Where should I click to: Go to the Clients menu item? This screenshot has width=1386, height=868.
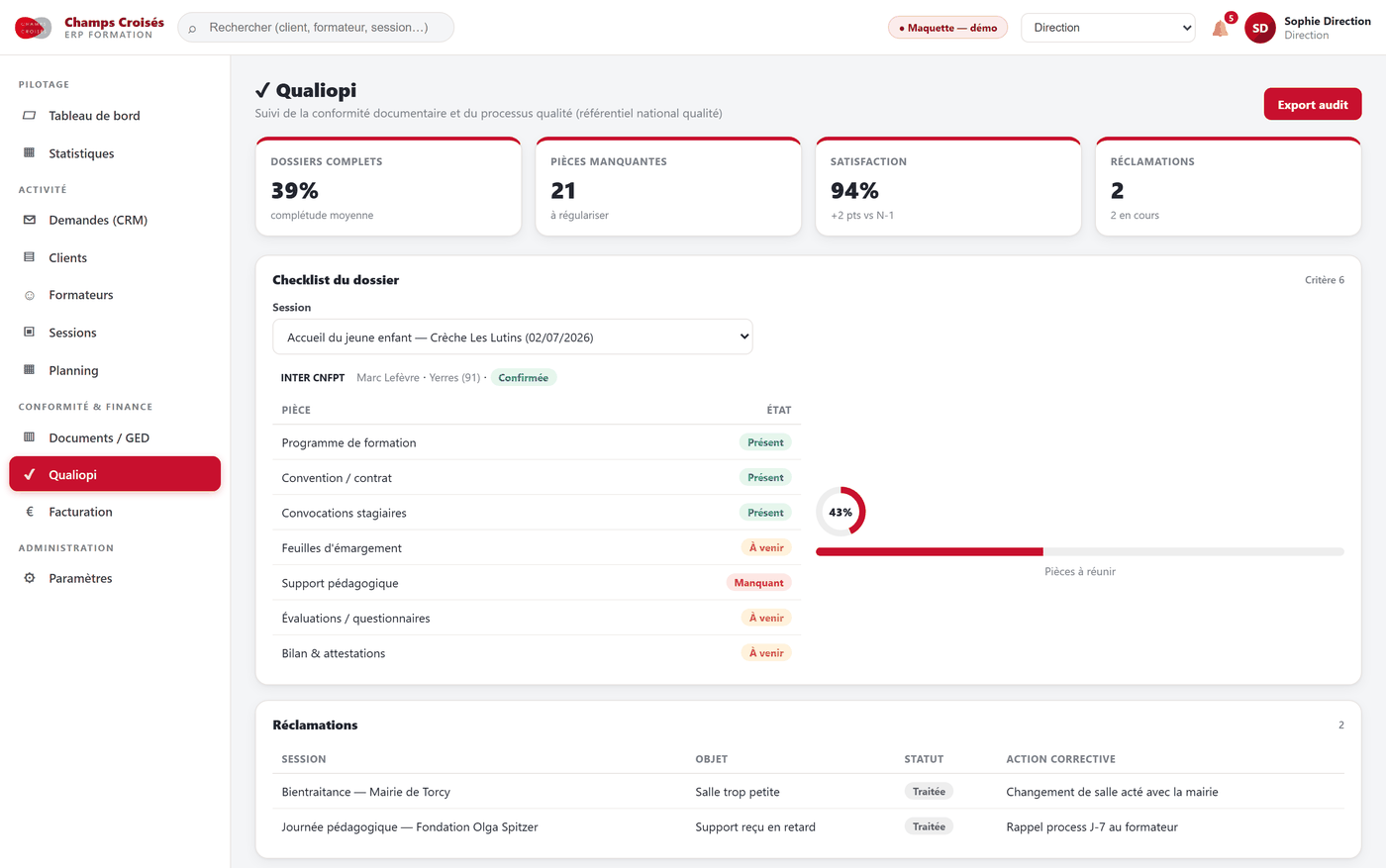[x=115, y=257]
